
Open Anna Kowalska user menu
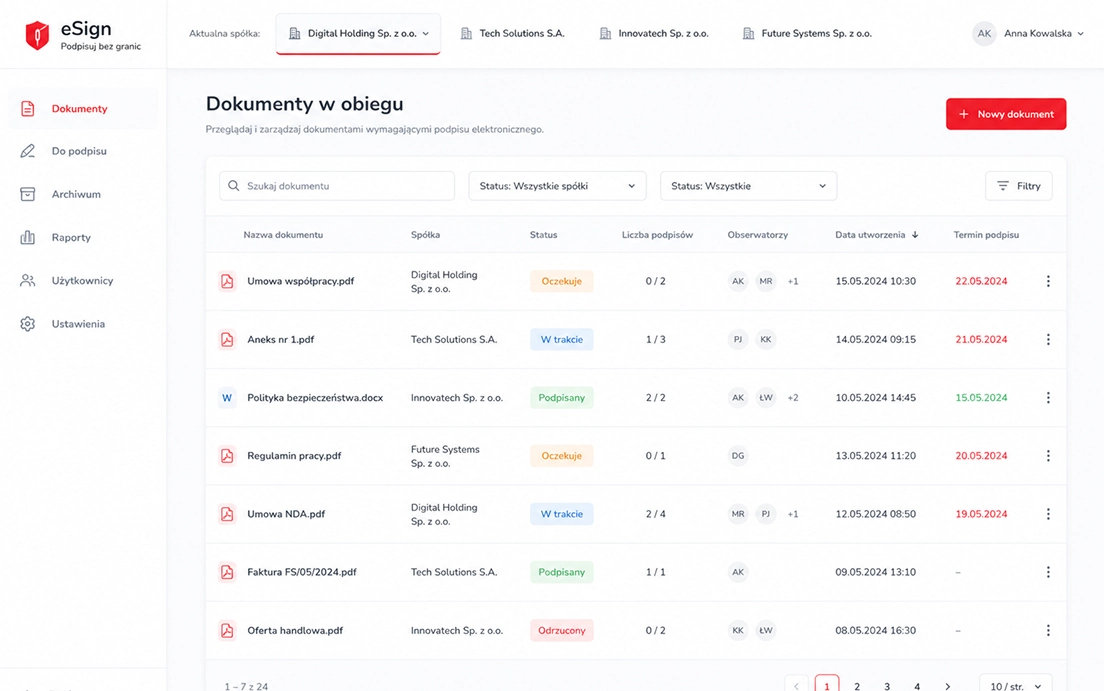pyautogui.click(x=1043, y=33)
